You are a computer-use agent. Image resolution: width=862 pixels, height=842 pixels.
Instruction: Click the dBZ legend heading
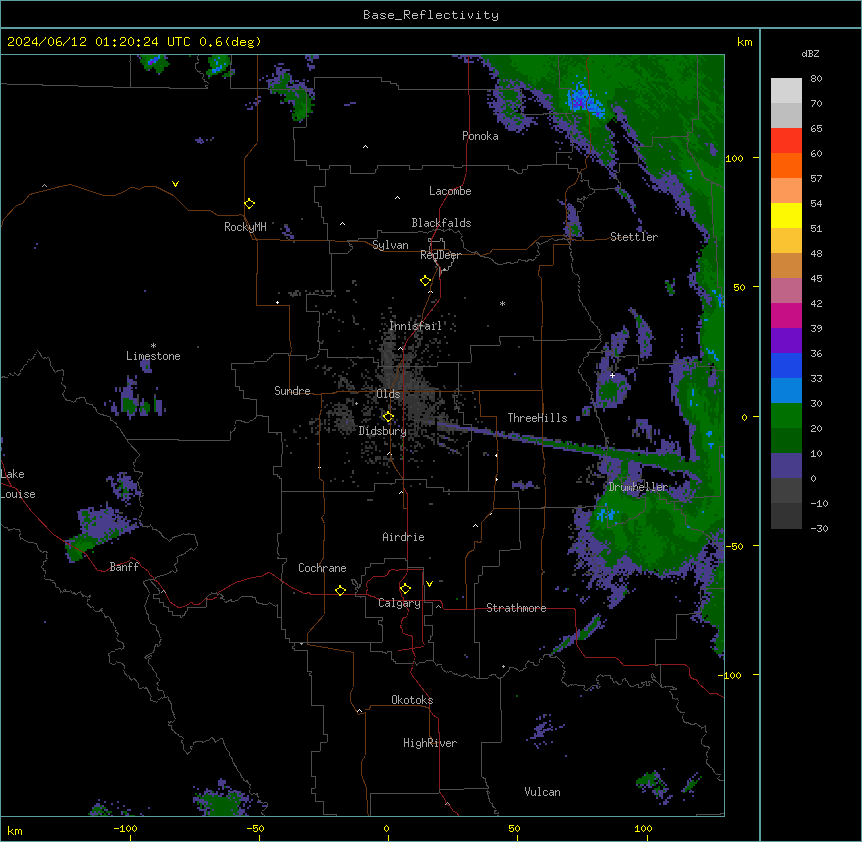click(x=810, y=53)
